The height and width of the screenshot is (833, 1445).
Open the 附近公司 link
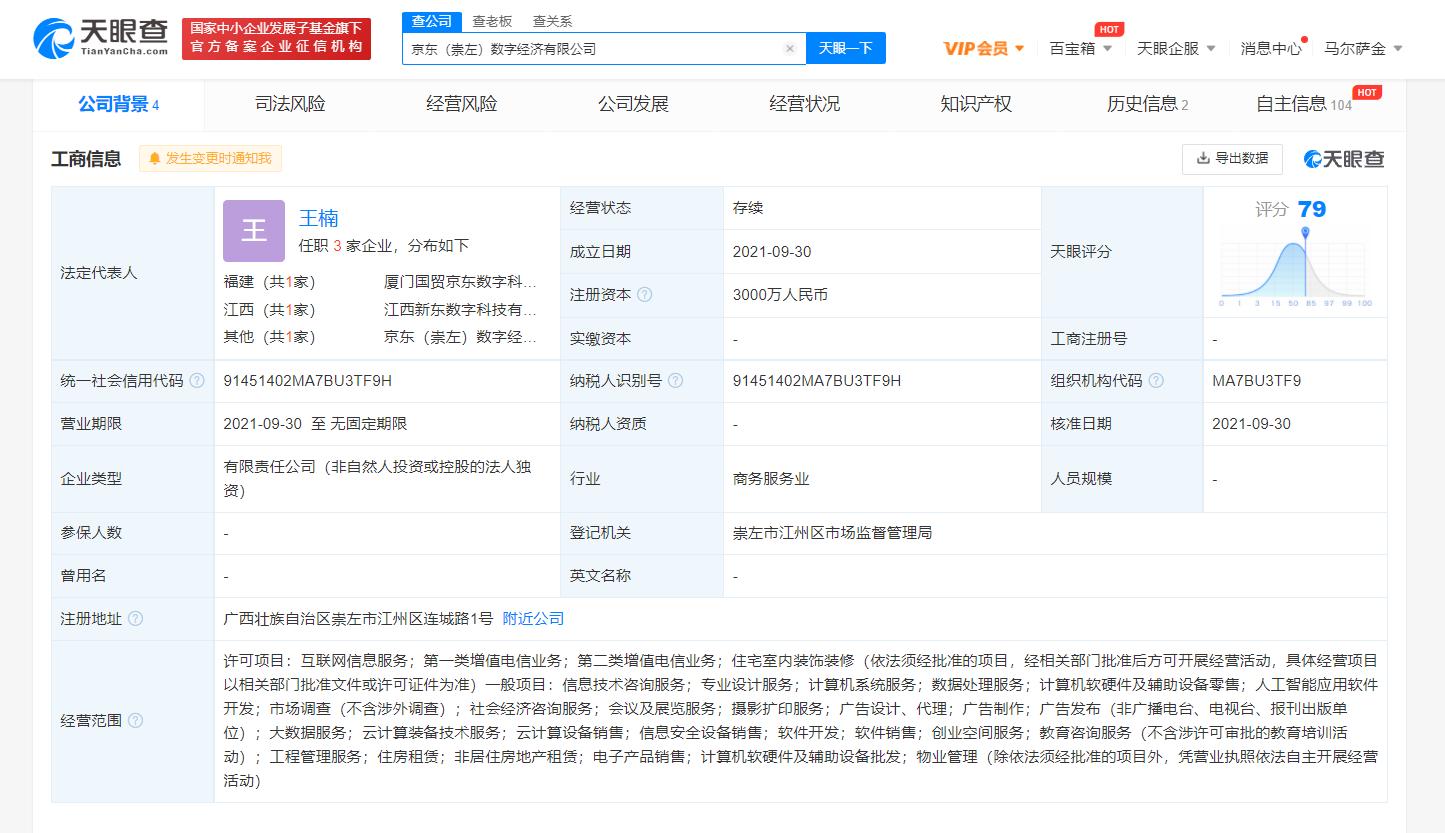coord(533,619)
